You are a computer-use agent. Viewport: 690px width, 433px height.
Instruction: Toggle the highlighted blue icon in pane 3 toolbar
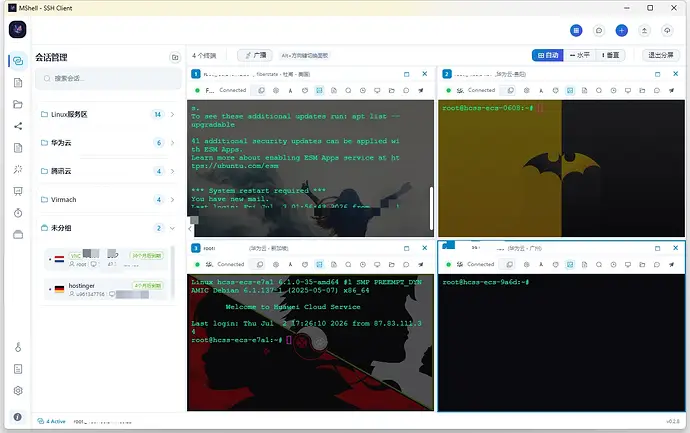[319, 264]
